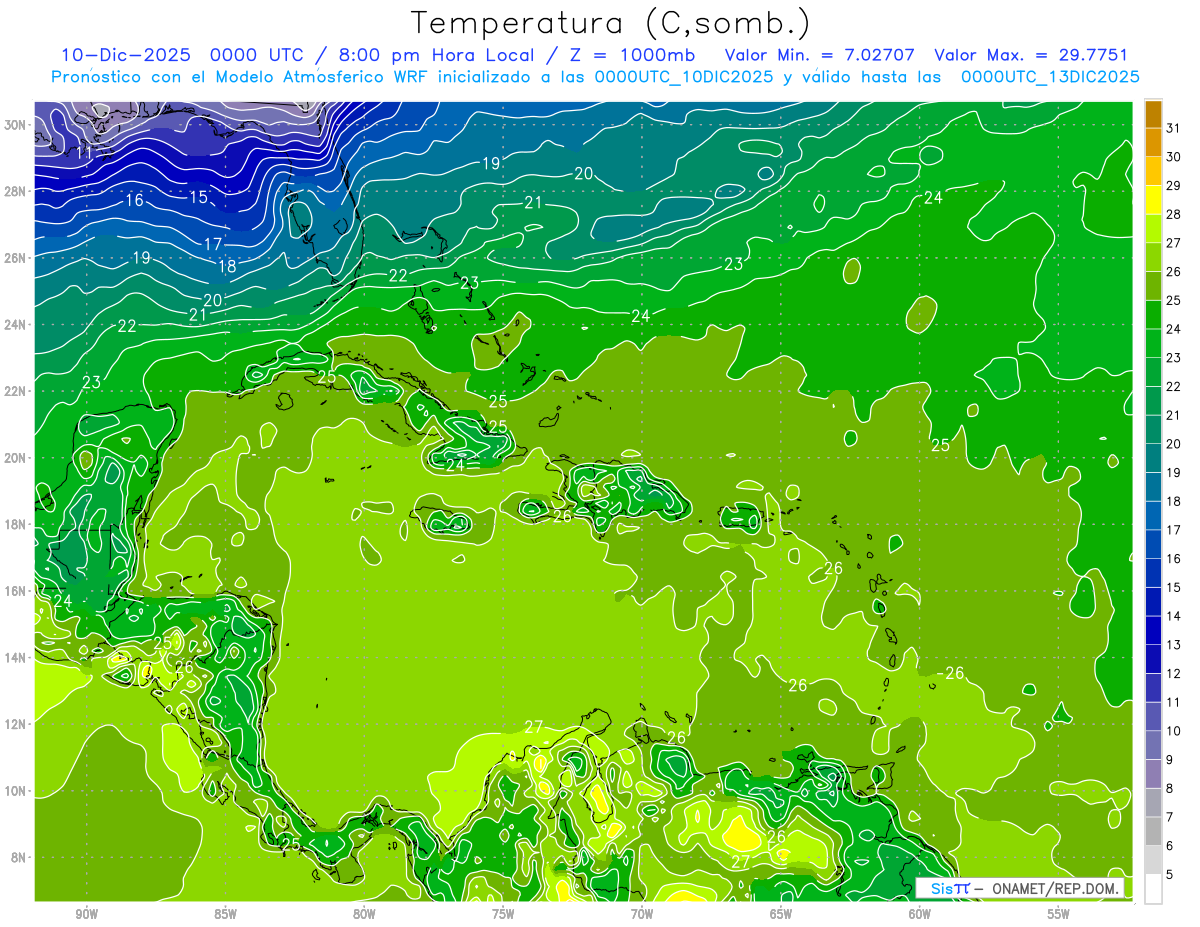The image size is (1200, 927).
Task: Click the 22N latitude axis label
Action: coord(15,391)
